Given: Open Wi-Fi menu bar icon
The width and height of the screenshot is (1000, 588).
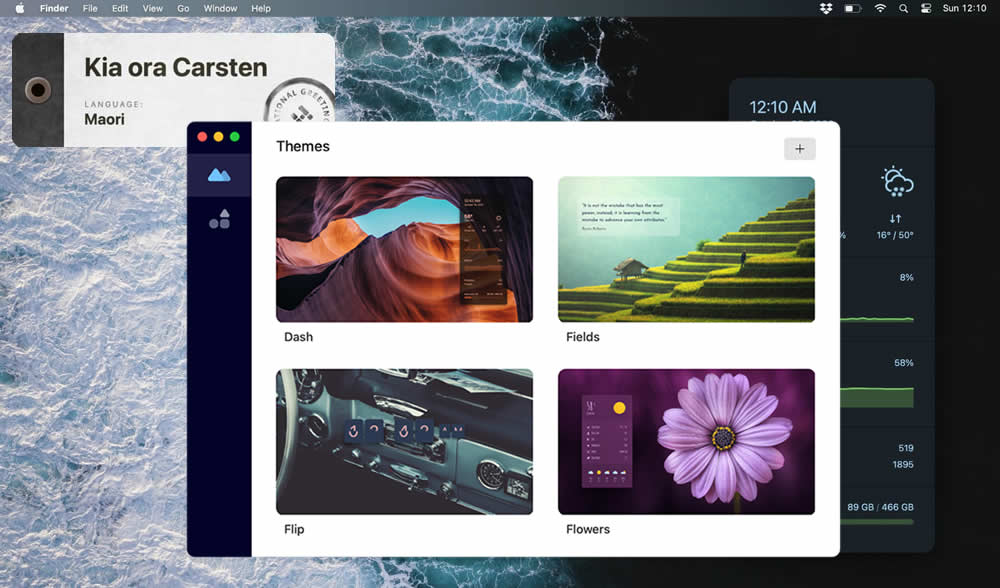Looking at the screenshot, I should tap(880, 8).
